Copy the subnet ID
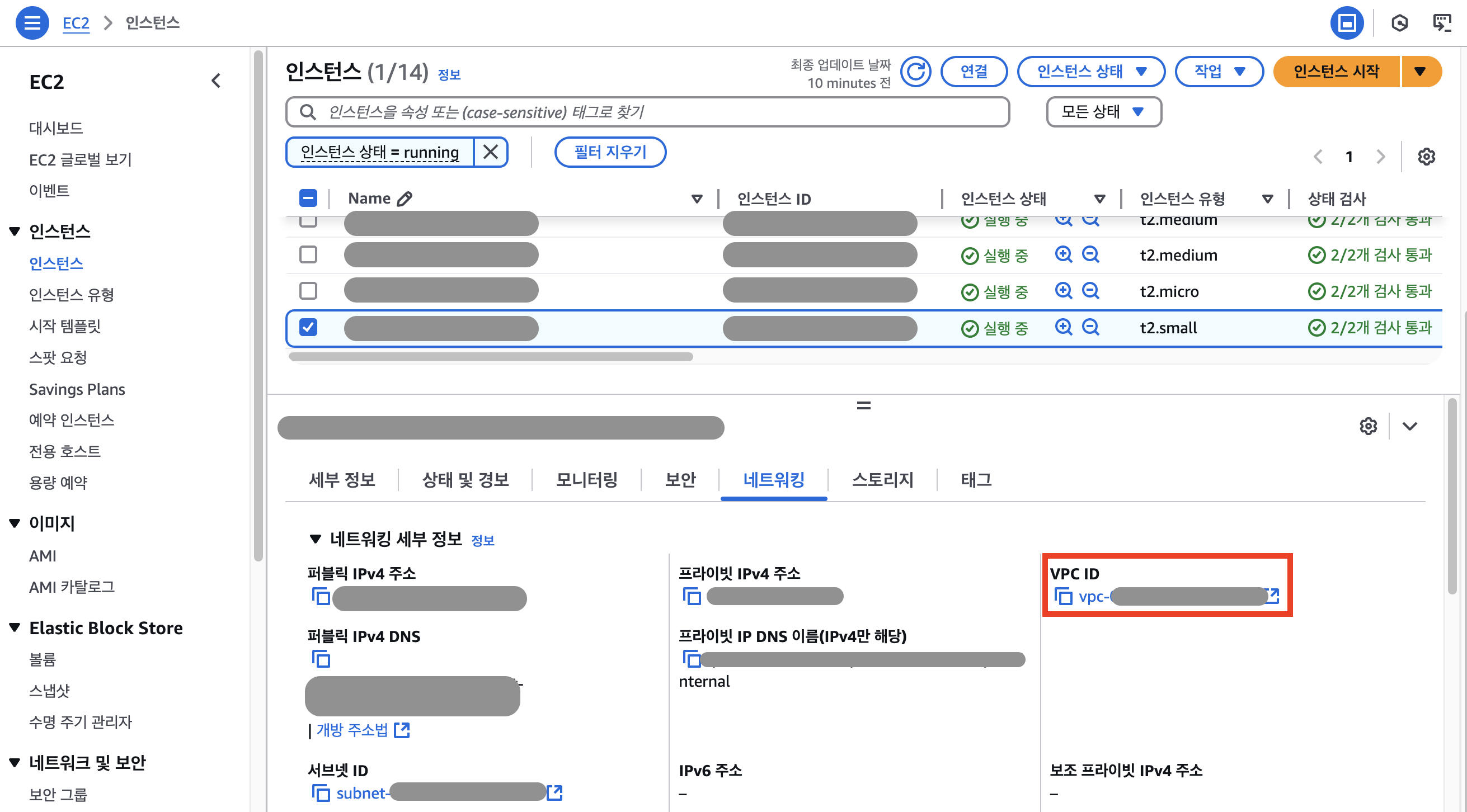1467x812 pixels. pos(321,792)
